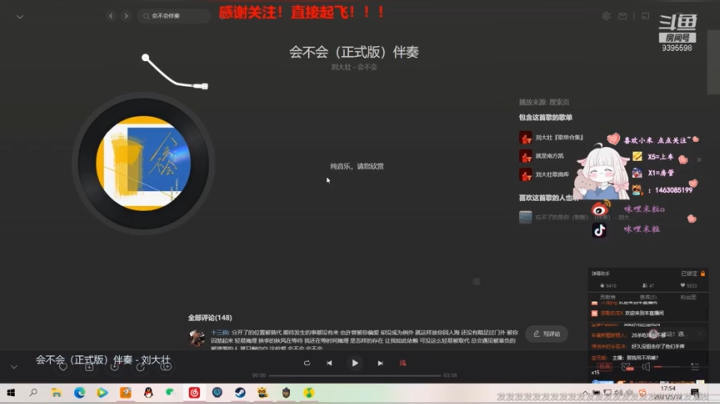Skip to next track

point(380,363)
